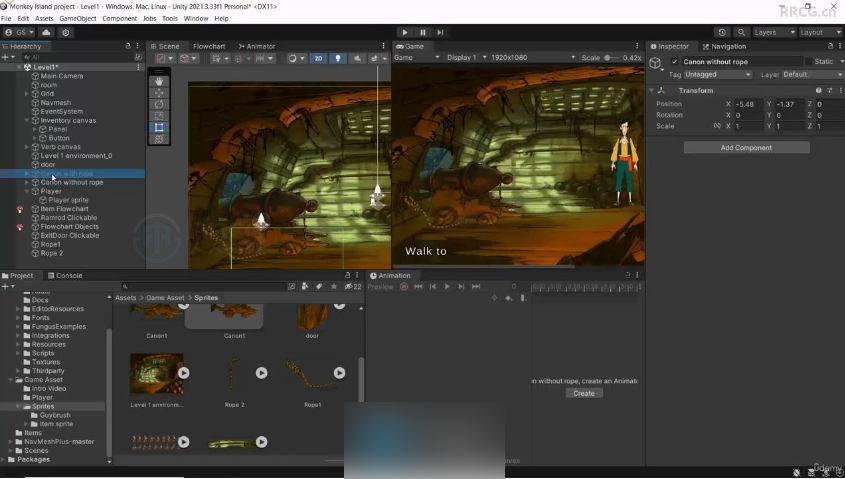The width and height of the screenshot is (845, 479).
Task: Expand the Verb canvas object in Hierarchy
Action: 27,147
